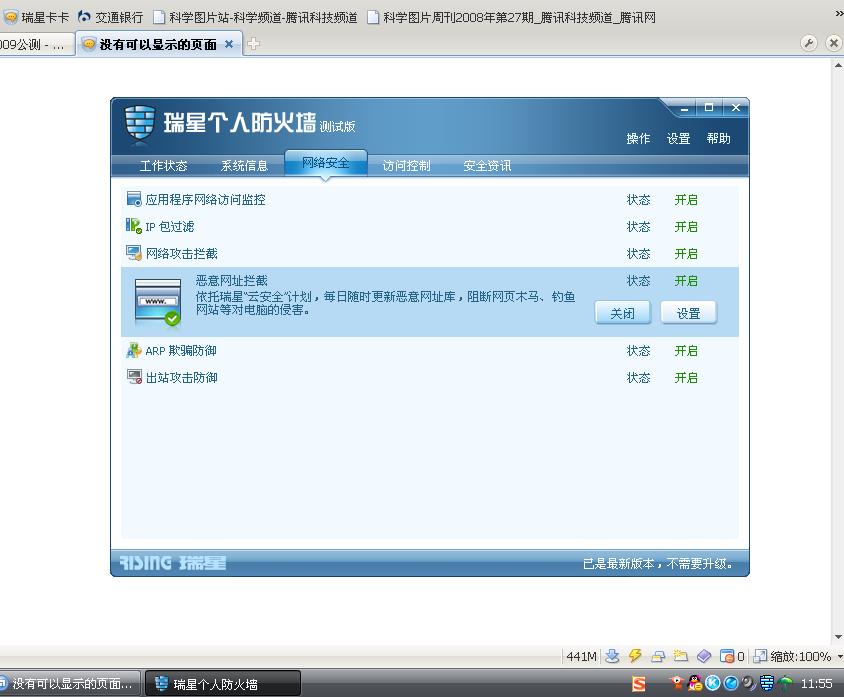Click the 应用程序网络访问监控 row icon
The height and width of the screenshot is (697, 844).
[133, 199]
